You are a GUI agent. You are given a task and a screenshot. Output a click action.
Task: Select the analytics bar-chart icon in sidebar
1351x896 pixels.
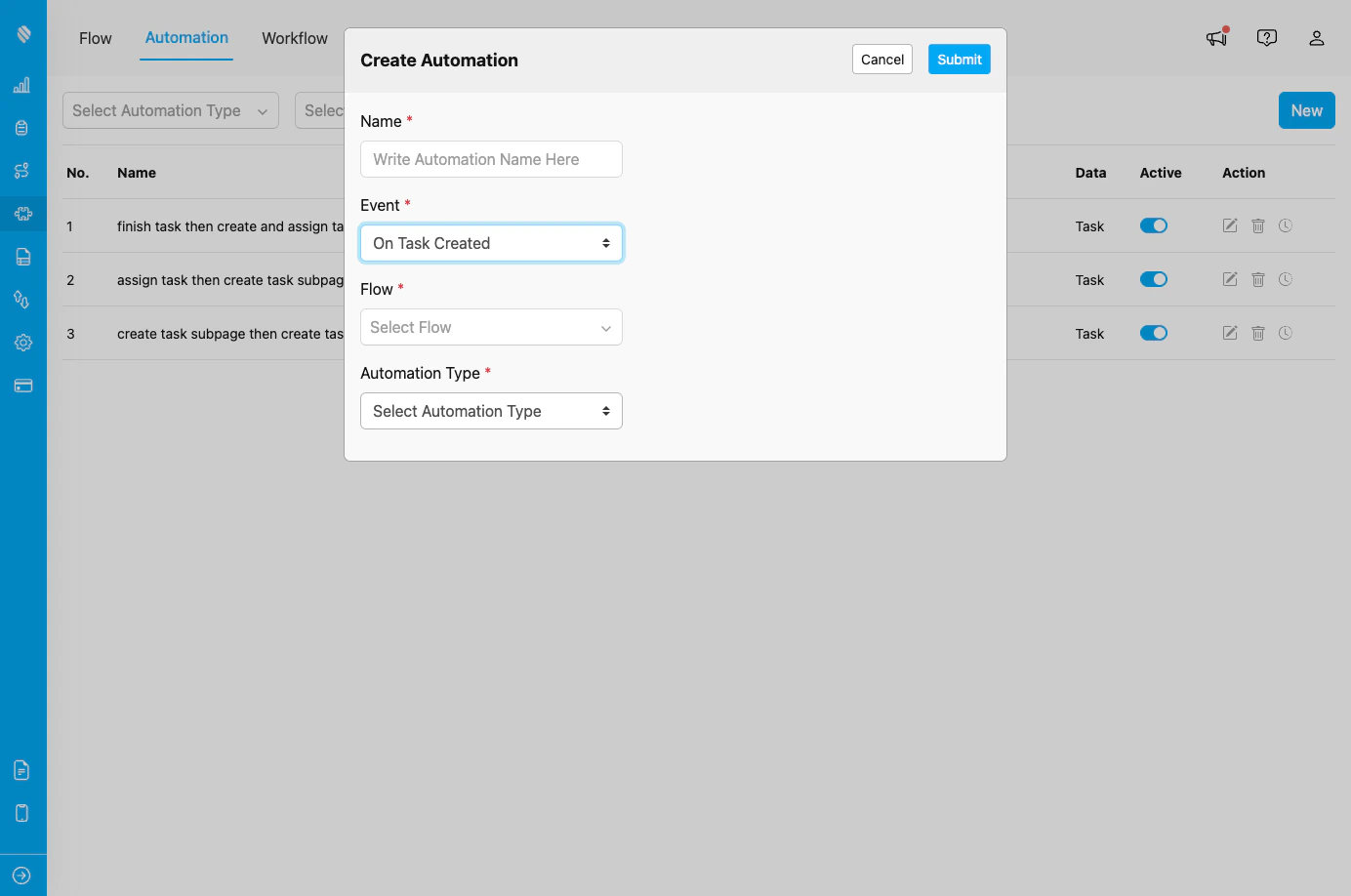point(21,85)
